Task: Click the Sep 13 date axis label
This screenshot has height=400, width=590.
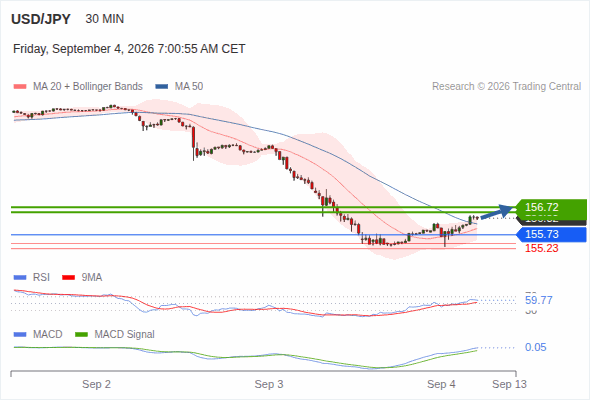Action: click(x=509, y=384)
